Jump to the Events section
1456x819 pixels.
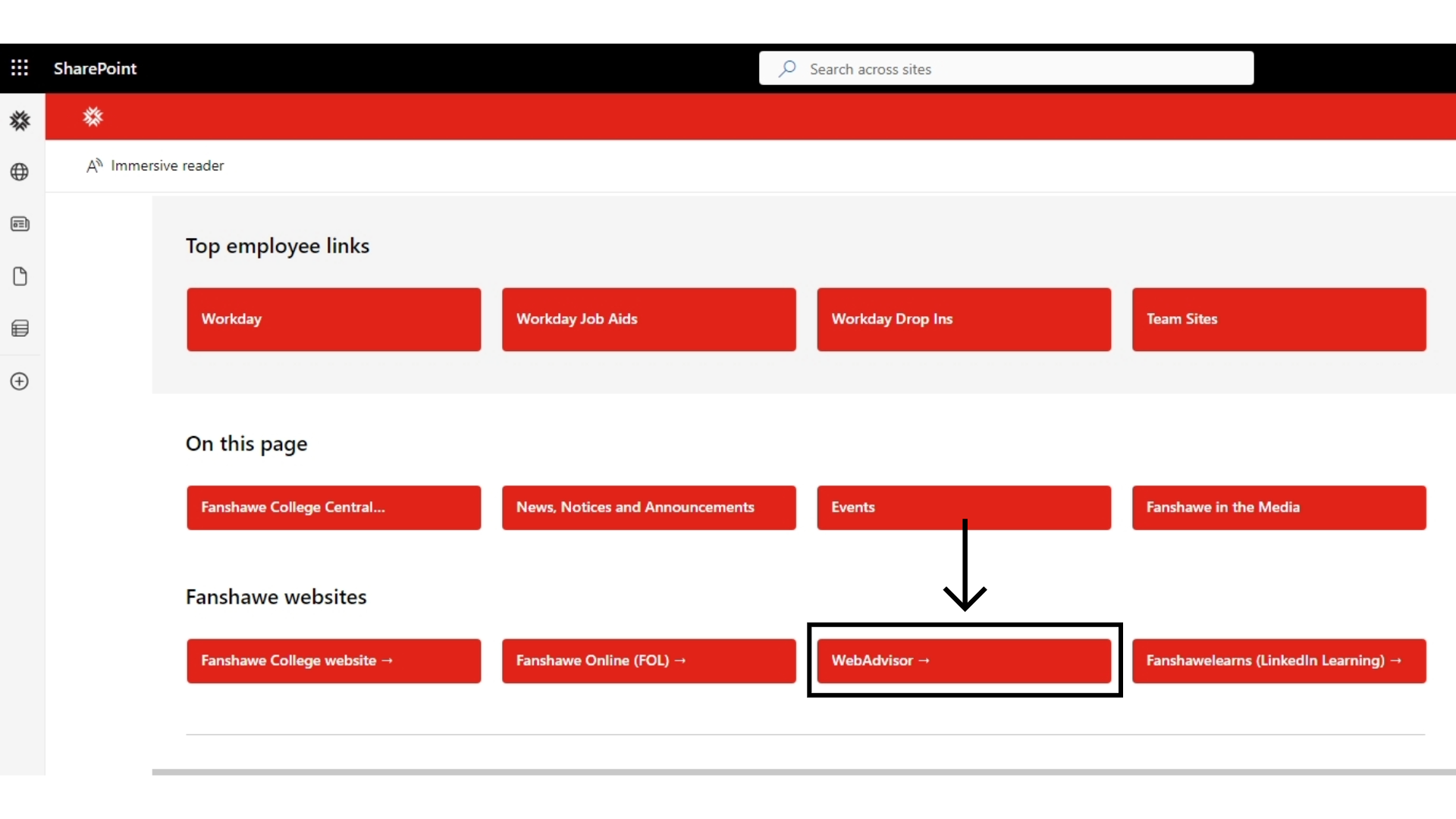(964, 507)
